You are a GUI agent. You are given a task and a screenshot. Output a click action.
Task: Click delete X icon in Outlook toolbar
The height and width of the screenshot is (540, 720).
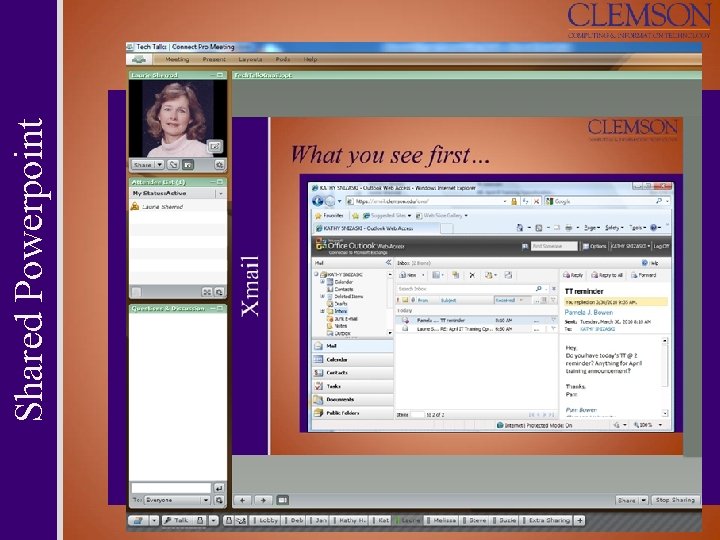pos(472,275)
